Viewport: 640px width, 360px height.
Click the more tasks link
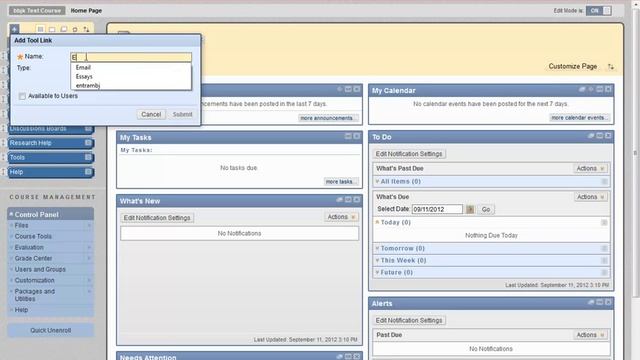coord(342,182)
